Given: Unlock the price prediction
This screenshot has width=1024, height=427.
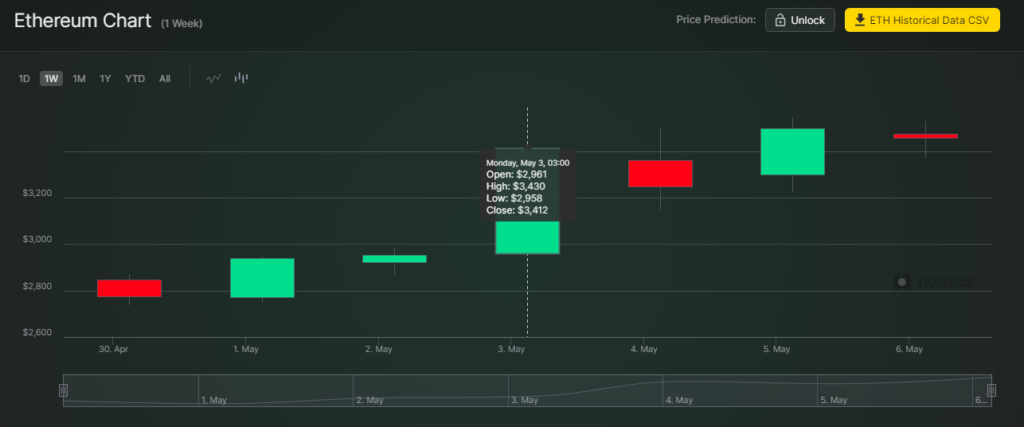Looking at the screenshot, I should click(x=800, y=20).
